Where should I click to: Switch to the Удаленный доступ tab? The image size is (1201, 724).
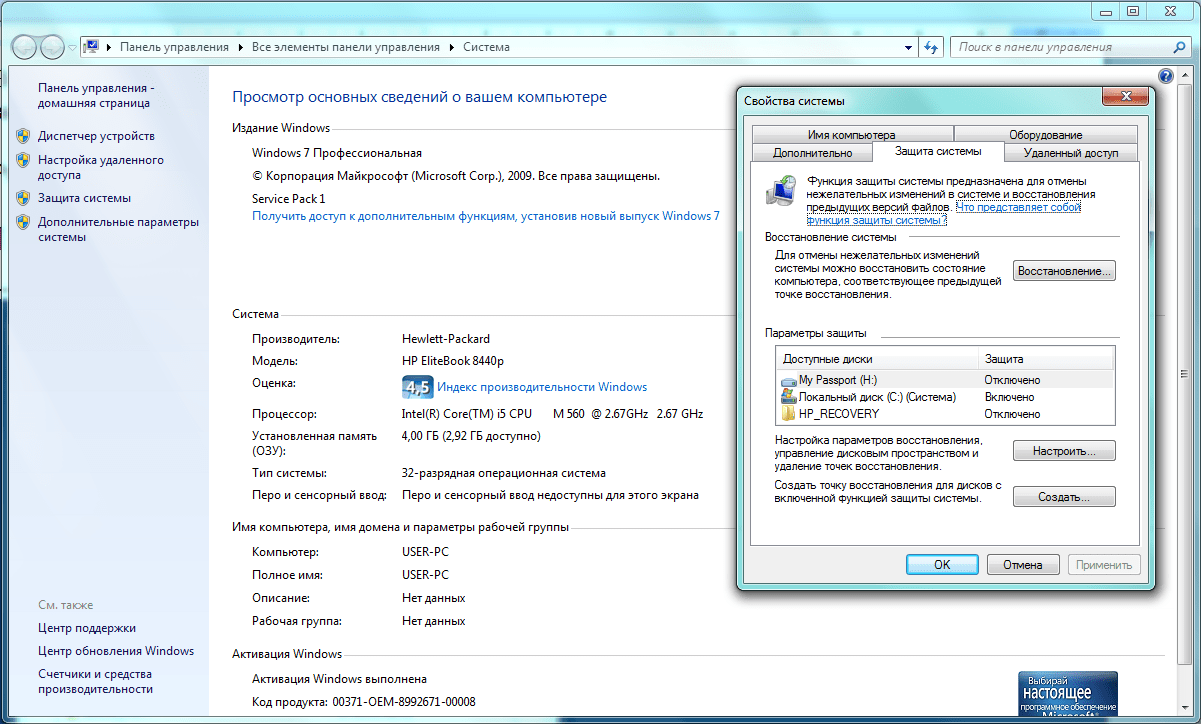pyautogui.click(x=1070, y=153)
